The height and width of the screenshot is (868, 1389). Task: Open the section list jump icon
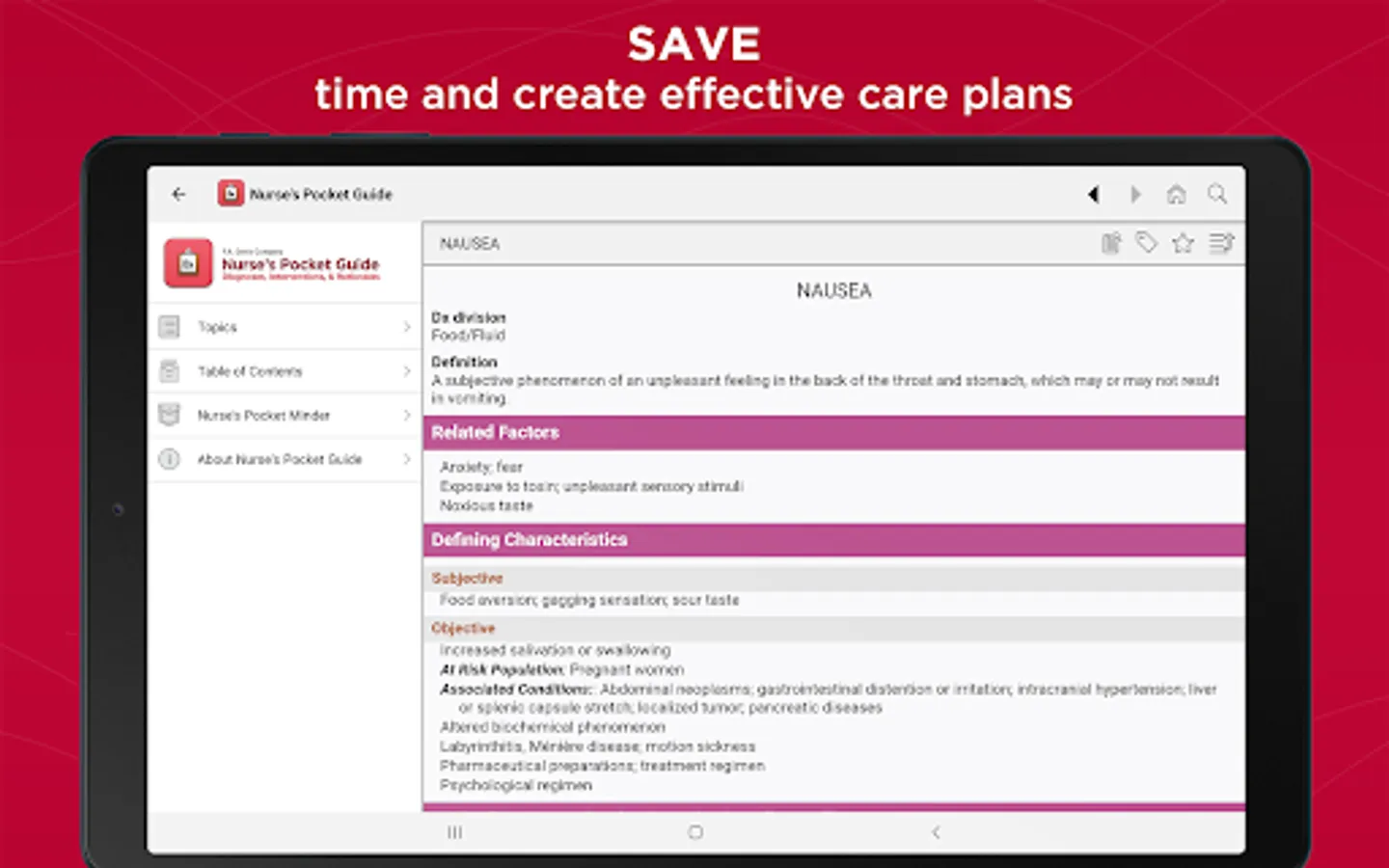1221,243
